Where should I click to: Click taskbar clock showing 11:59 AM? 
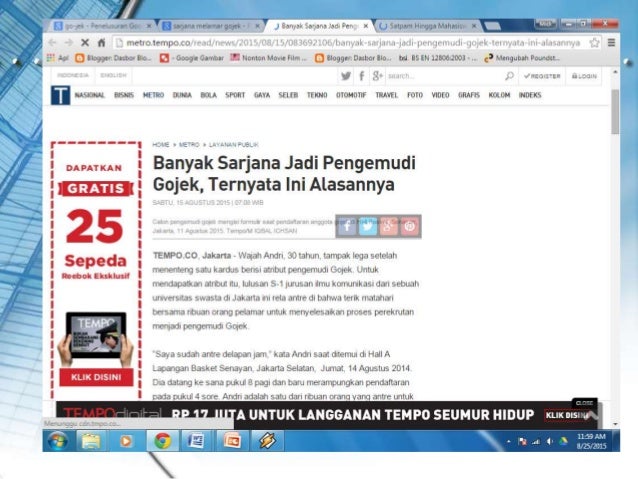591,441
